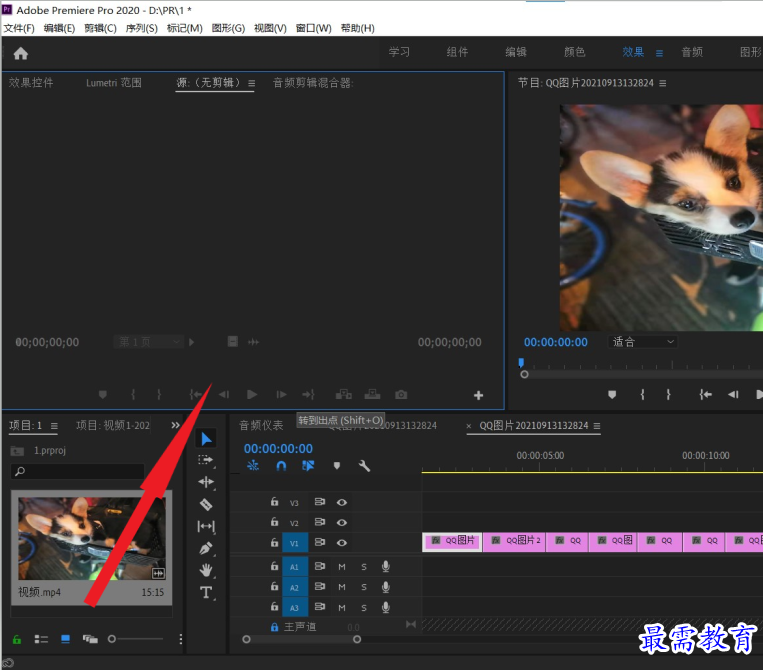The width and height of the screenshot is (763, 670).
Task: Enable voice-over record on track A1
Action: coord(385,566)
